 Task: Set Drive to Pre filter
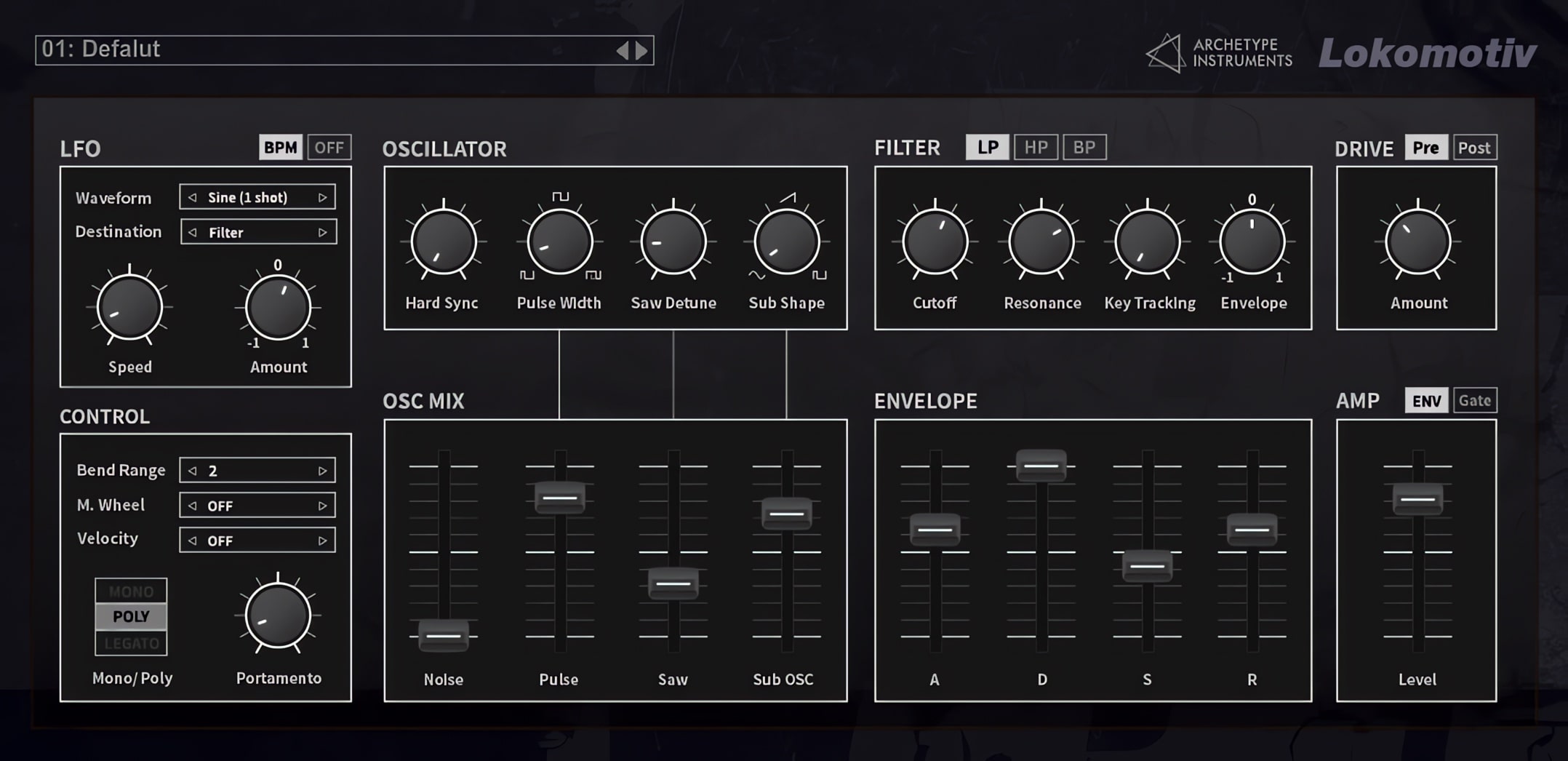point(1426,148)
